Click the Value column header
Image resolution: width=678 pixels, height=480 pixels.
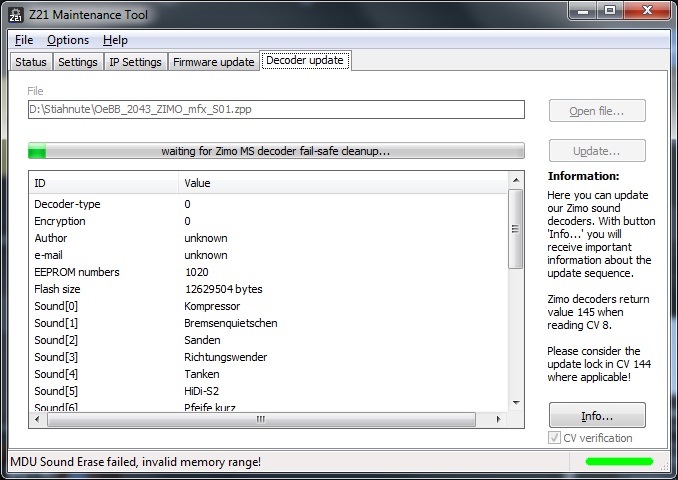coord(343,183)
